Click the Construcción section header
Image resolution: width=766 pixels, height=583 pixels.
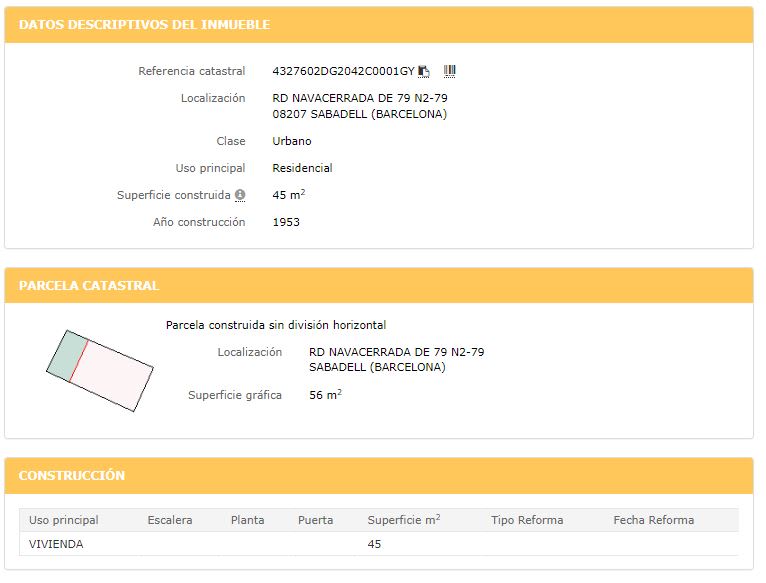72,476
